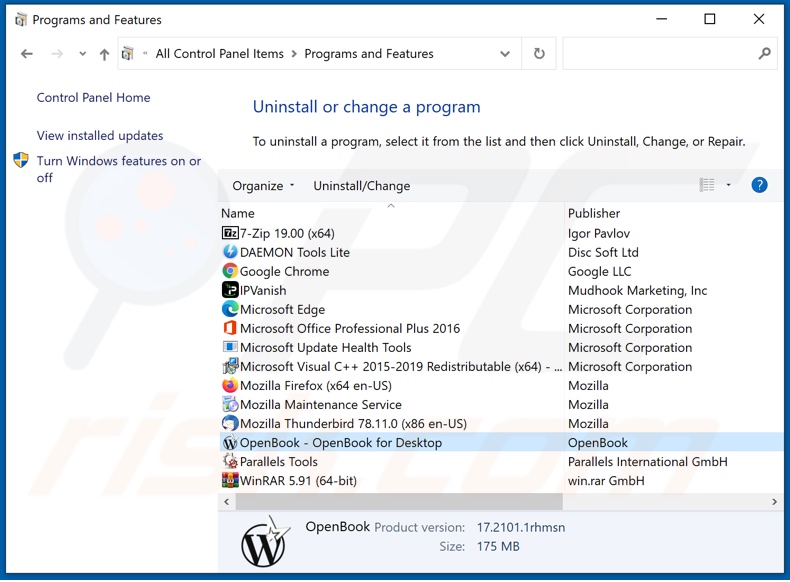Click Uninstall/Change toolbar button
Image resolution: width=790 pixels, height=582 pixels.
point(362,186)
